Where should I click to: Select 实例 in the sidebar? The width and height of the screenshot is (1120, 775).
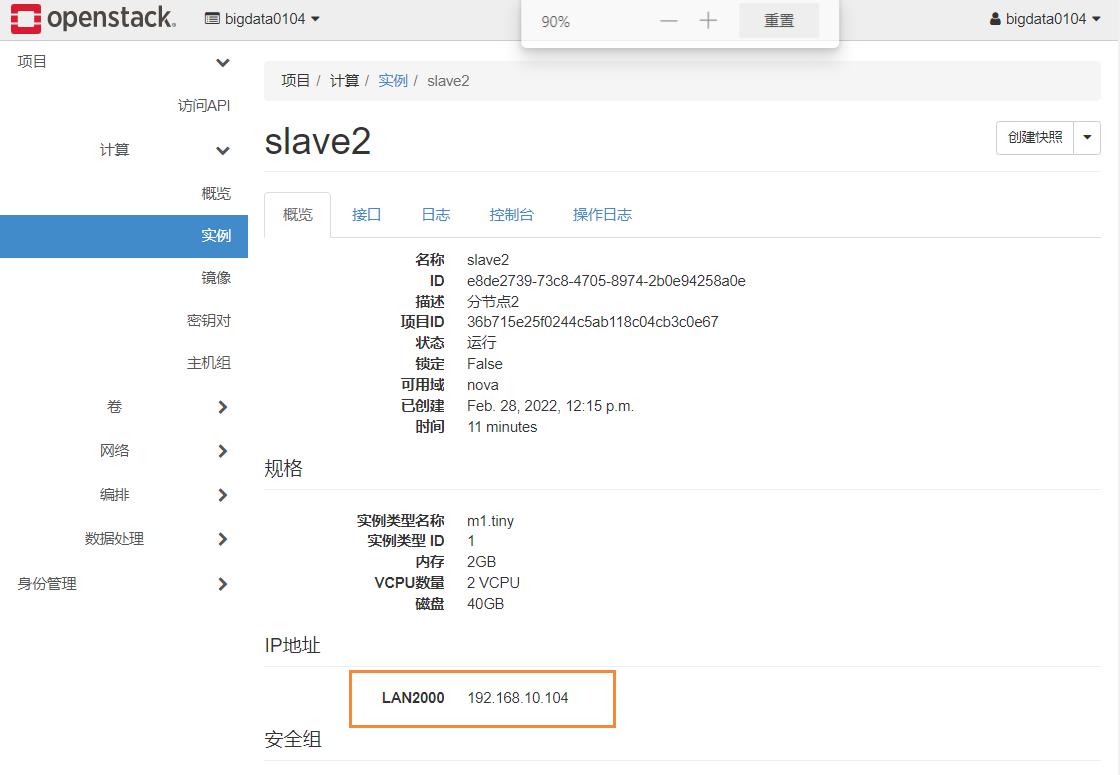tap(124, 236)
